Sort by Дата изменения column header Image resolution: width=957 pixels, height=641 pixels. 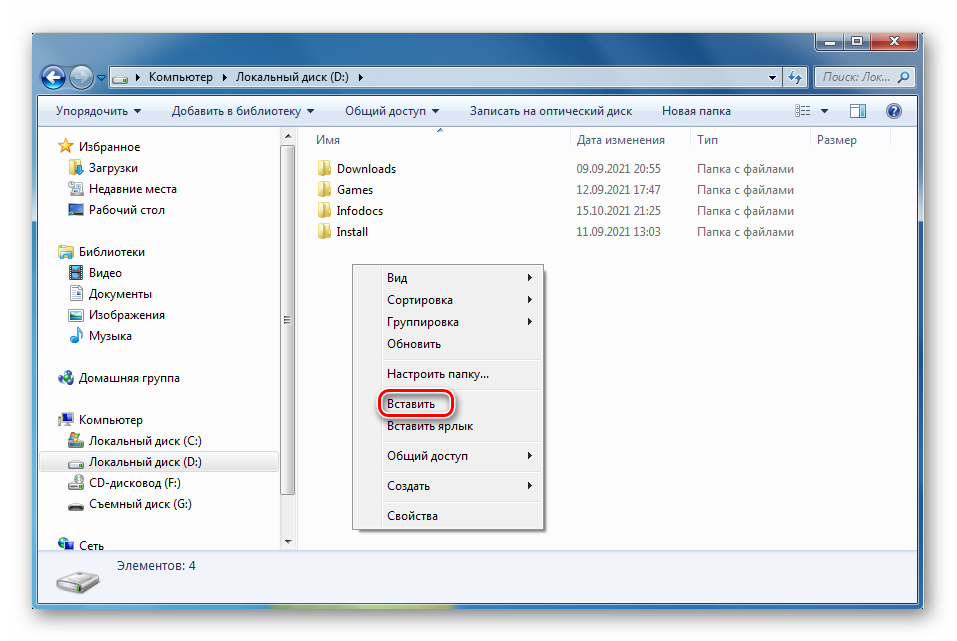(620, 140)
